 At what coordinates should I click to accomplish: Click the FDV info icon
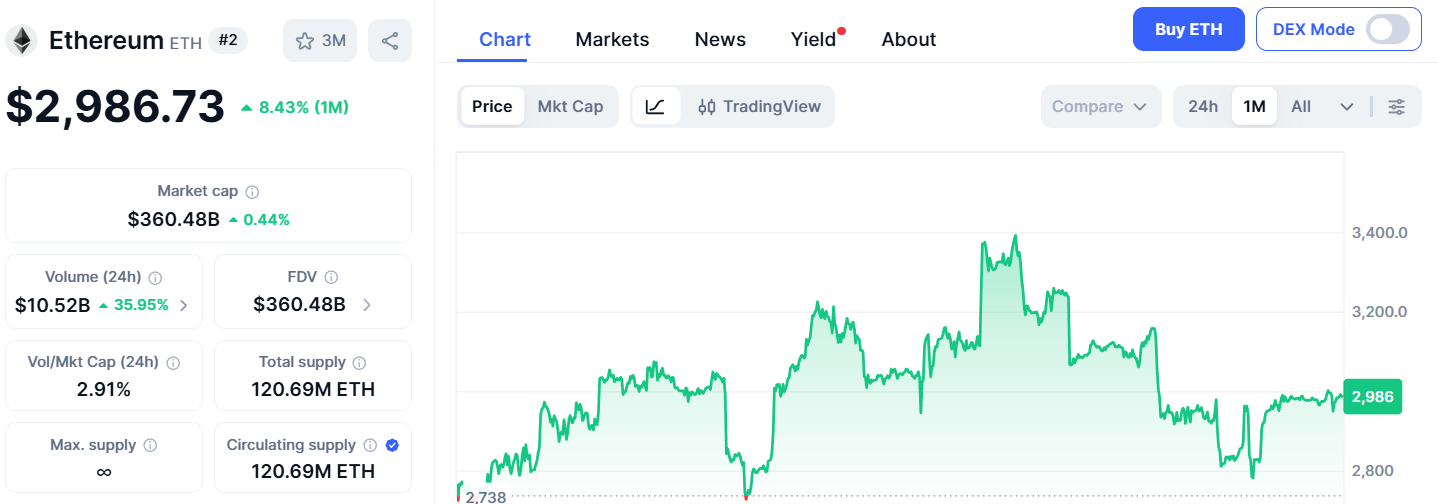[331, 277]
